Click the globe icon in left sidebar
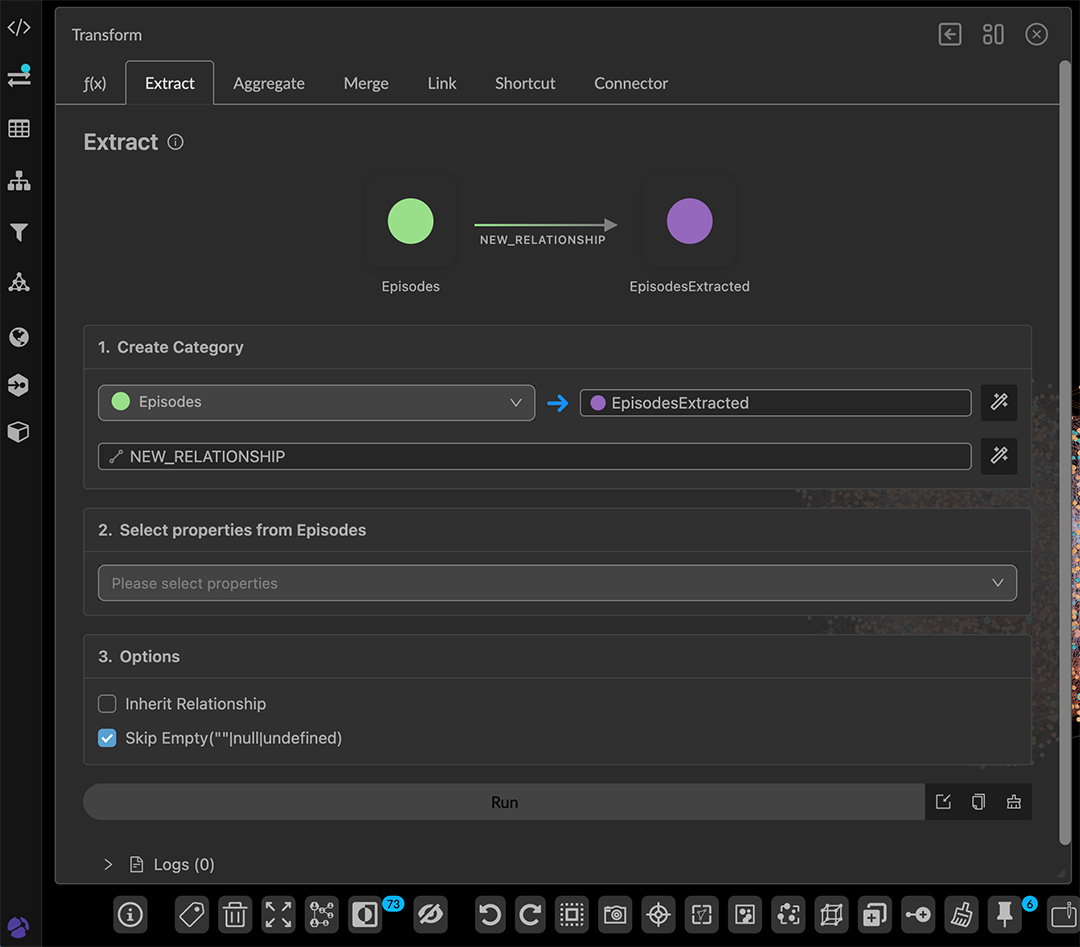The image size is (1080, 947). (19, 337)
